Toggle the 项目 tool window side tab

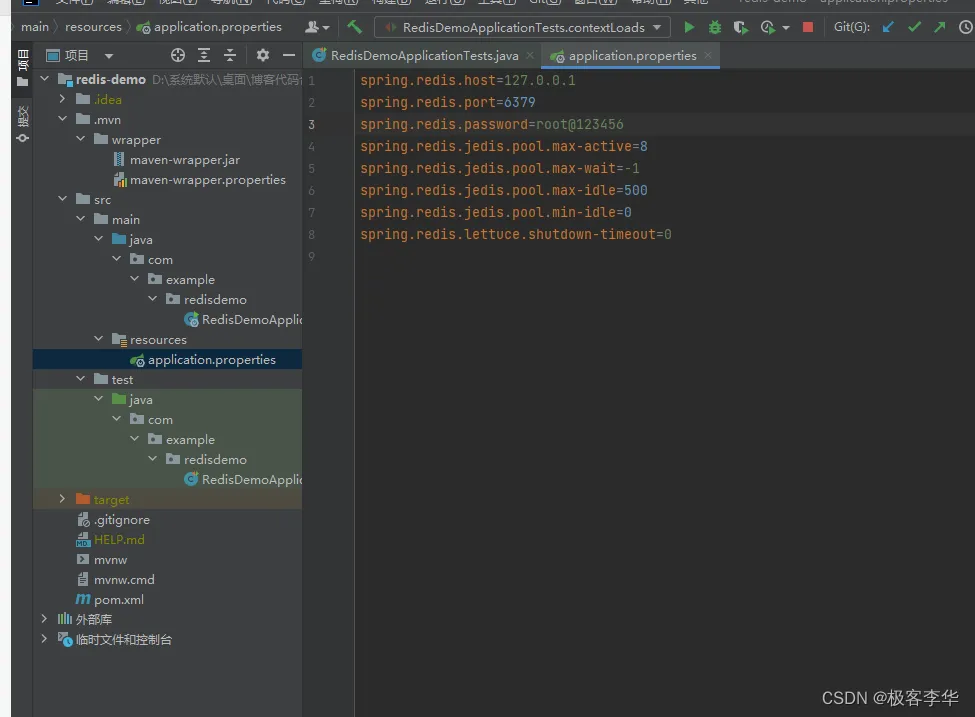22,67
